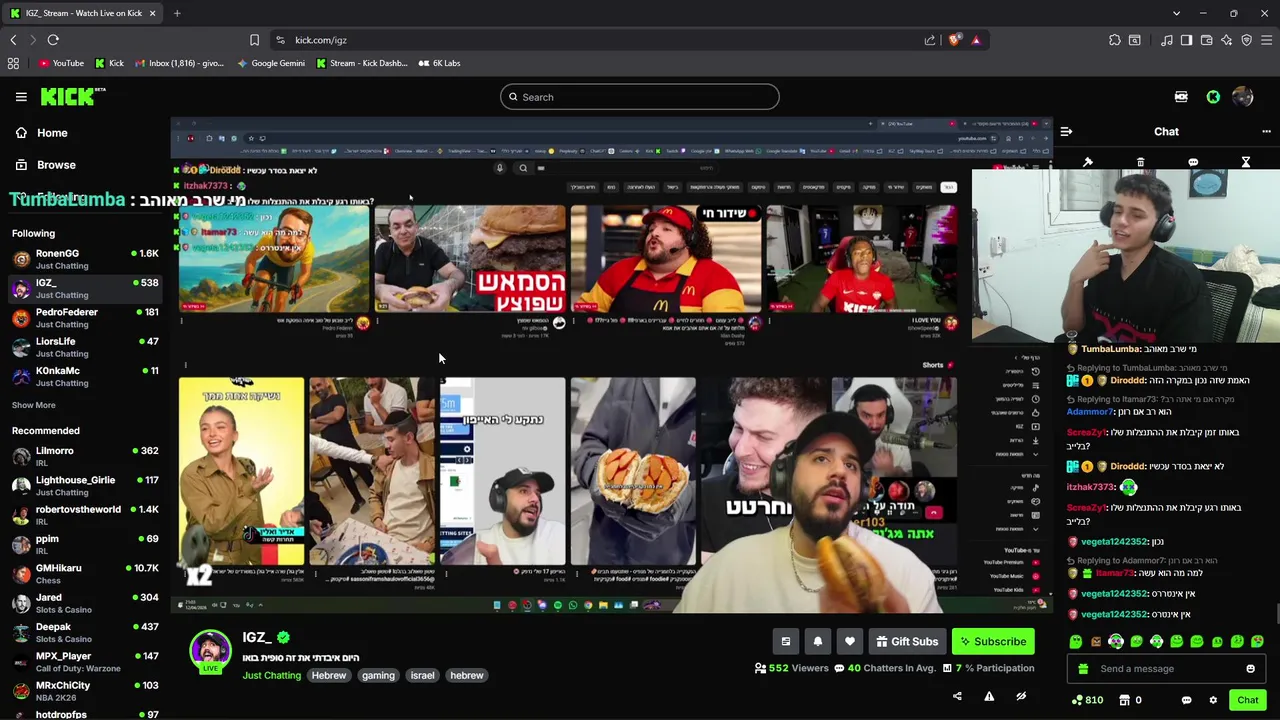1280x720 pixels.
Task: Open PedroFederer channel in Following
Action: pos(84,317)
